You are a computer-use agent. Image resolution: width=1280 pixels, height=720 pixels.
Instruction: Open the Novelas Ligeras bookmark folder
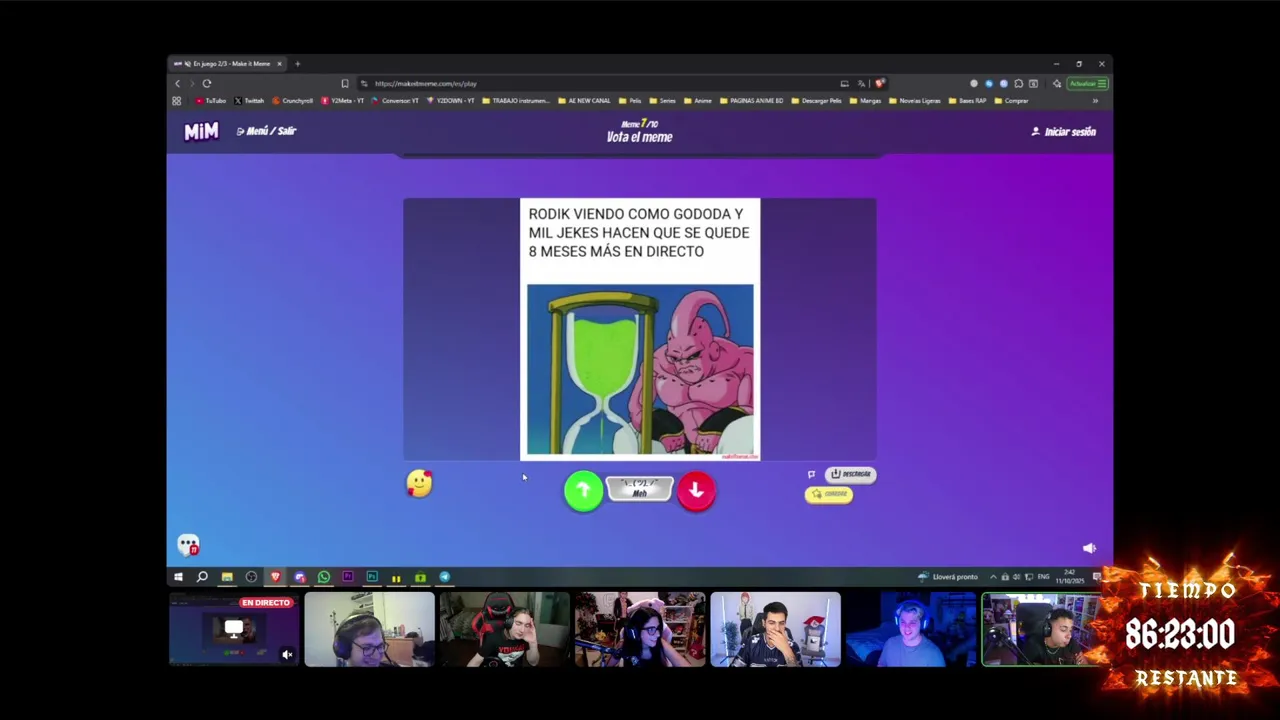tap(915, 101)
